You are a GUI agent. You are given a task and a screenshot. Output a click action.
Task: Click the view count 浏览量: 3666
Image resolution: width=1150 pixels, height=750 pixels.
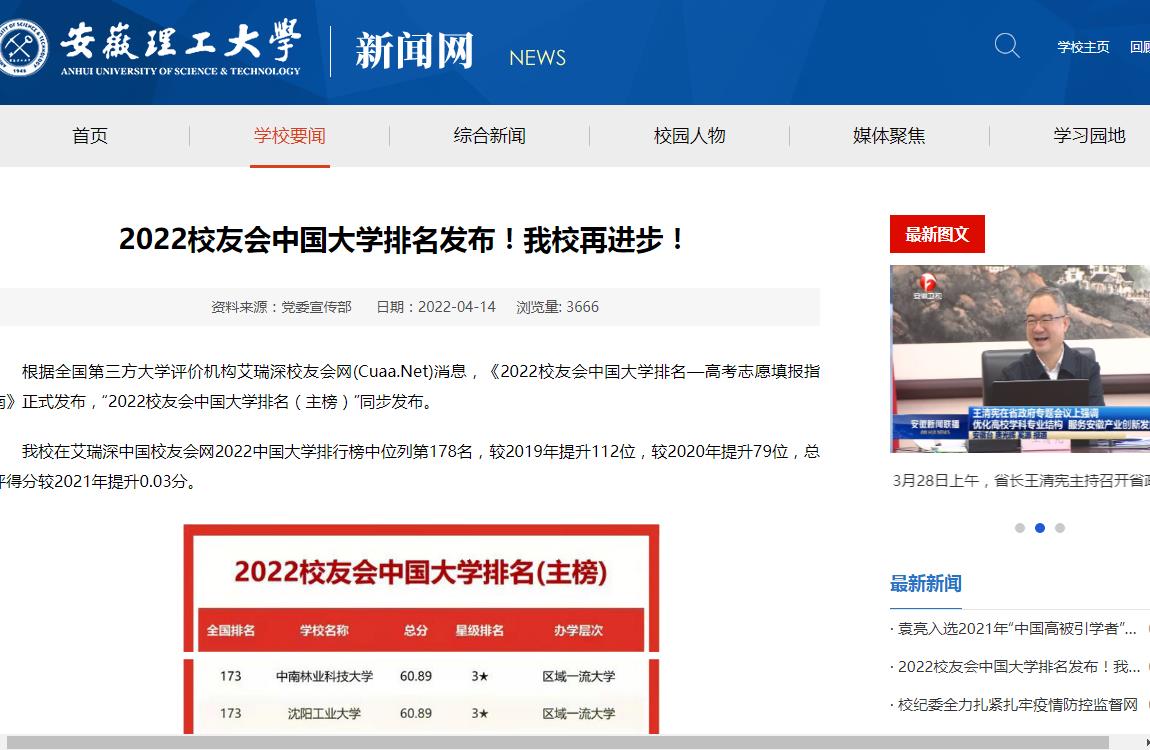click(x=557, y=306)
